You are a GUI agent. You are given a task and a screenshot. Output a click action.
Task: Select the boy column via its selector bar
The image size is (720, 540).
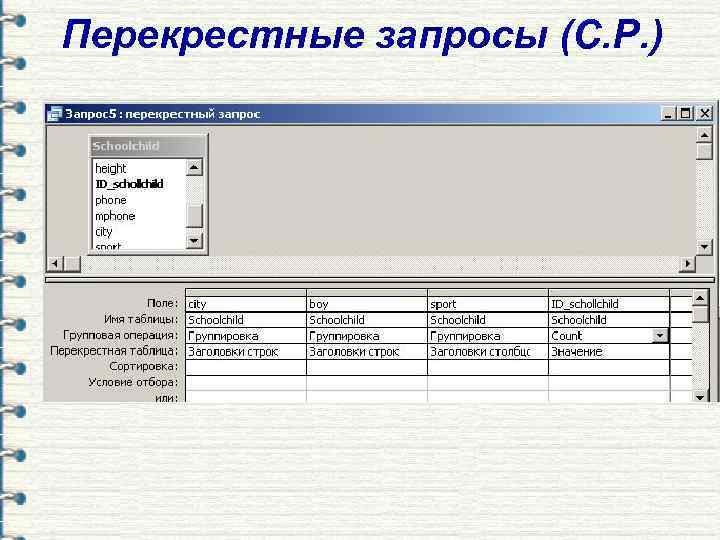click(367, 292)
